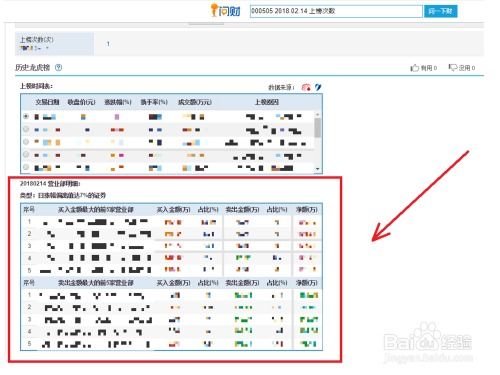Select the fifth row radio button in 上榜时间表

[26, 167]
